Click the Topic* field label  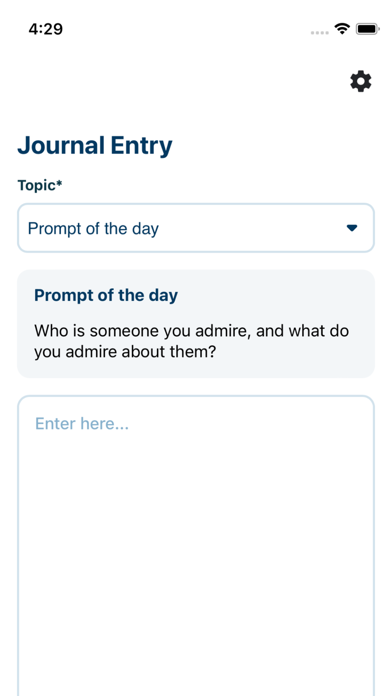click(x=40, y=186)
